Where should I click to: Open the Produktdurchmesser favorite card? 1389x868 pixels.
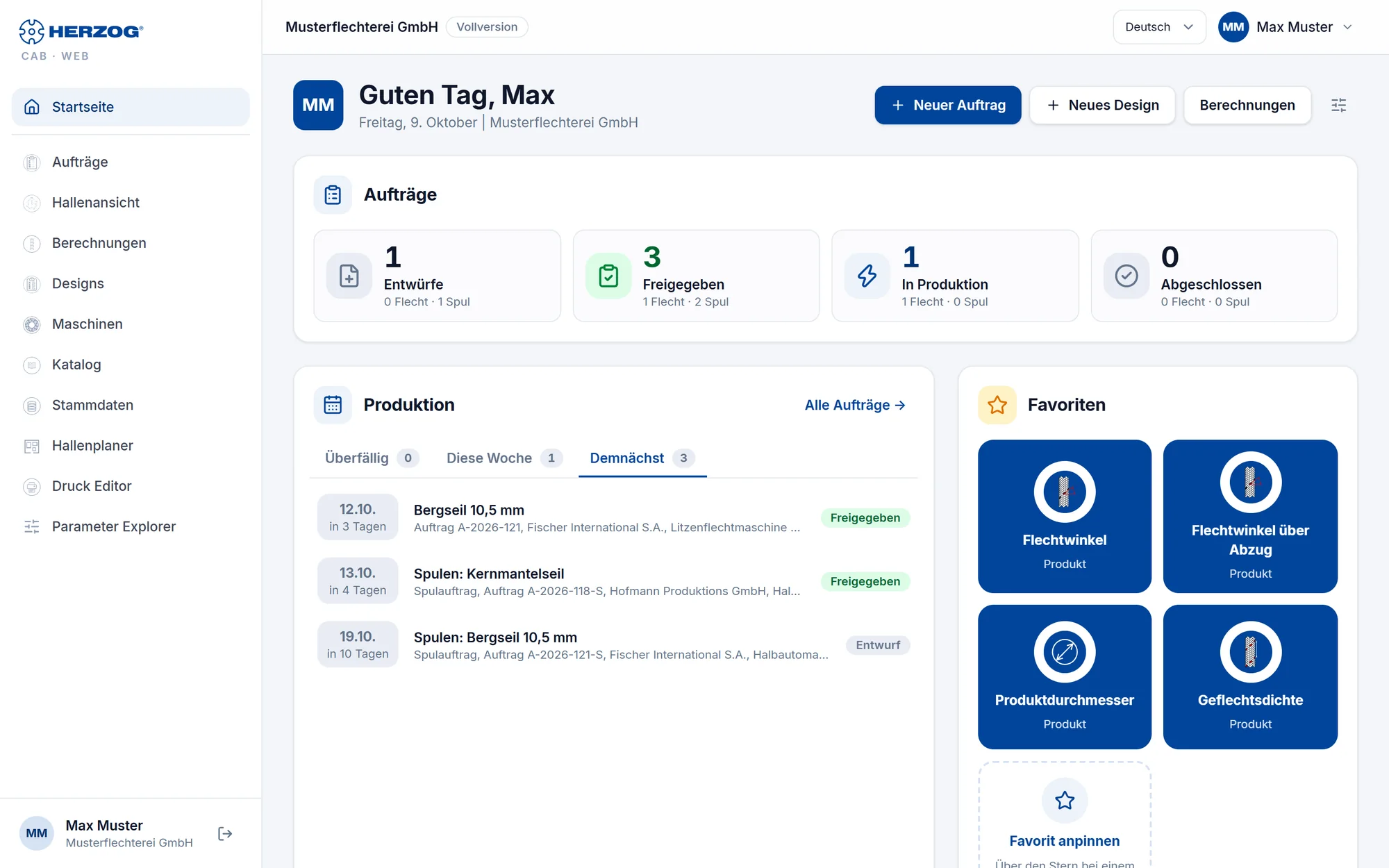pyautogui.click(x=1065, y=677)
